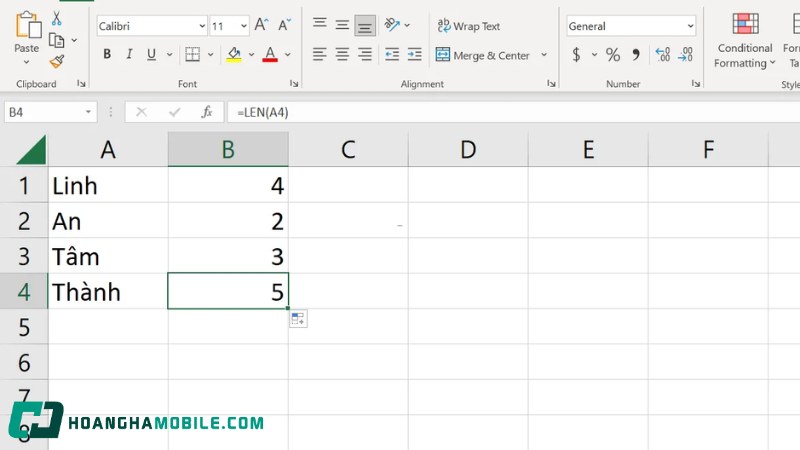The height and width of the screenshot is (450, 800).
Task: Select the Format Painter brush
Action: click(x=57, y=62)
